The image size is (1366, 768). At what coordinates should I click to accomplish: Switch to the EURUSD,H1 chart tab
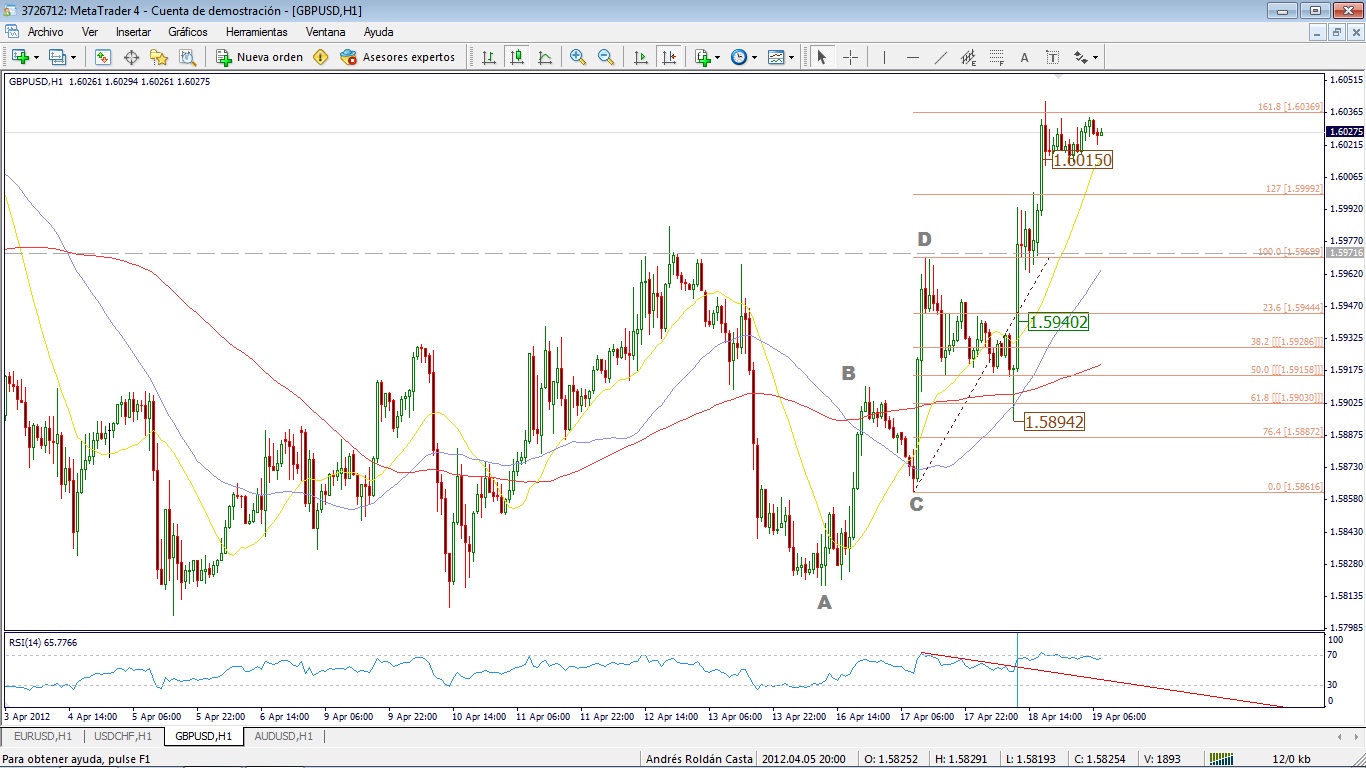click(41, 736)
